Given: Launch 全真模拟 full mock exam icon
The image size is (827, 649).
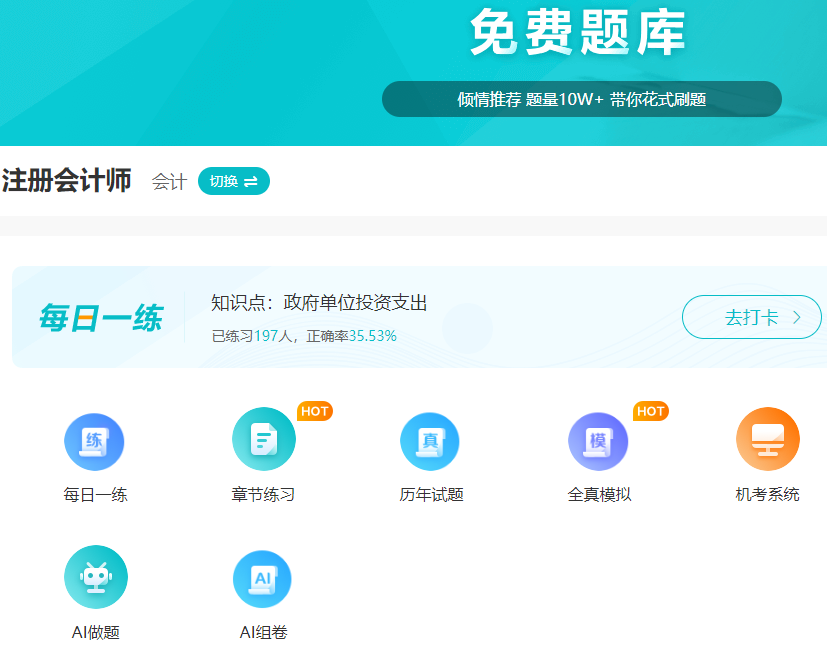Looking at the screenshot, I should (597, 439).
